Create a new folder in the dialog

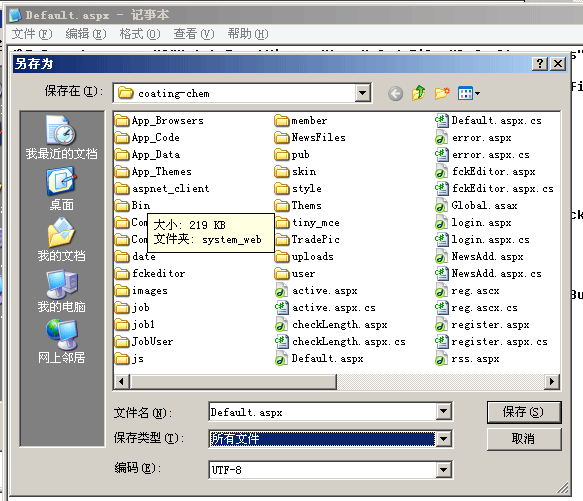[x=442, y=93]
